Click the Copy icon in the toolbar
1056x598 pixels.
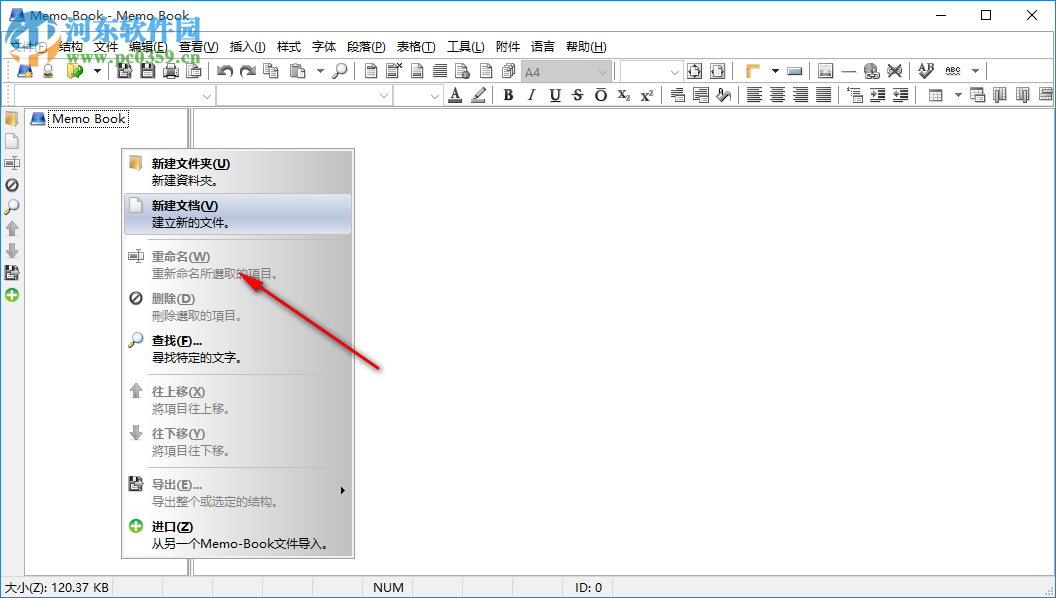271,71
